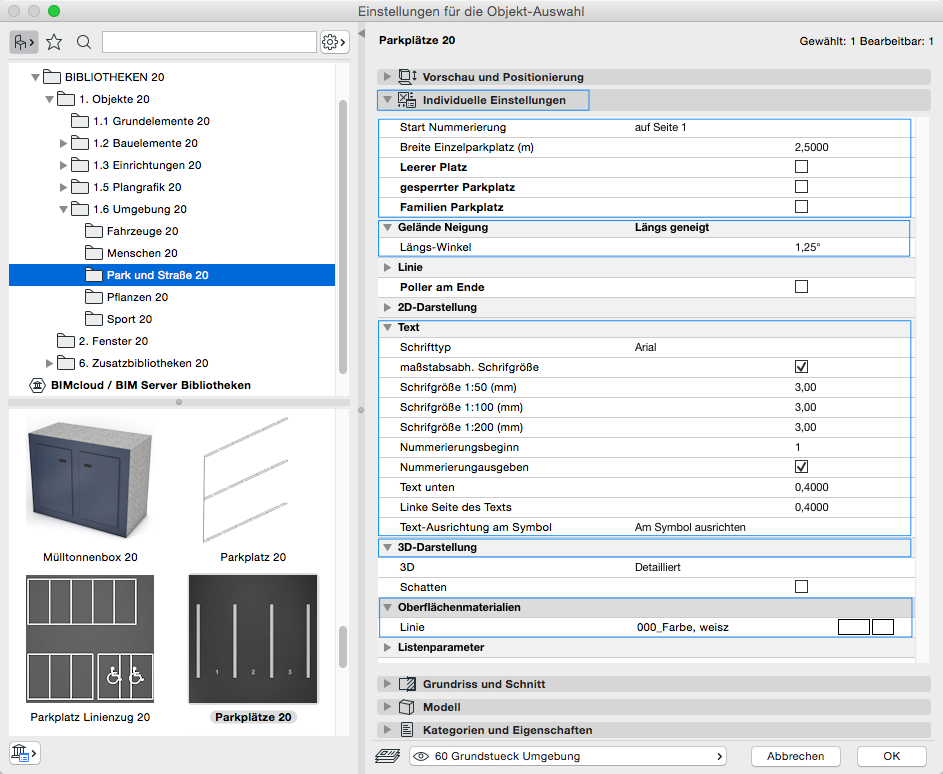Click the magnifier search icon
The image size is (943, 774).
tap(84, 42)
